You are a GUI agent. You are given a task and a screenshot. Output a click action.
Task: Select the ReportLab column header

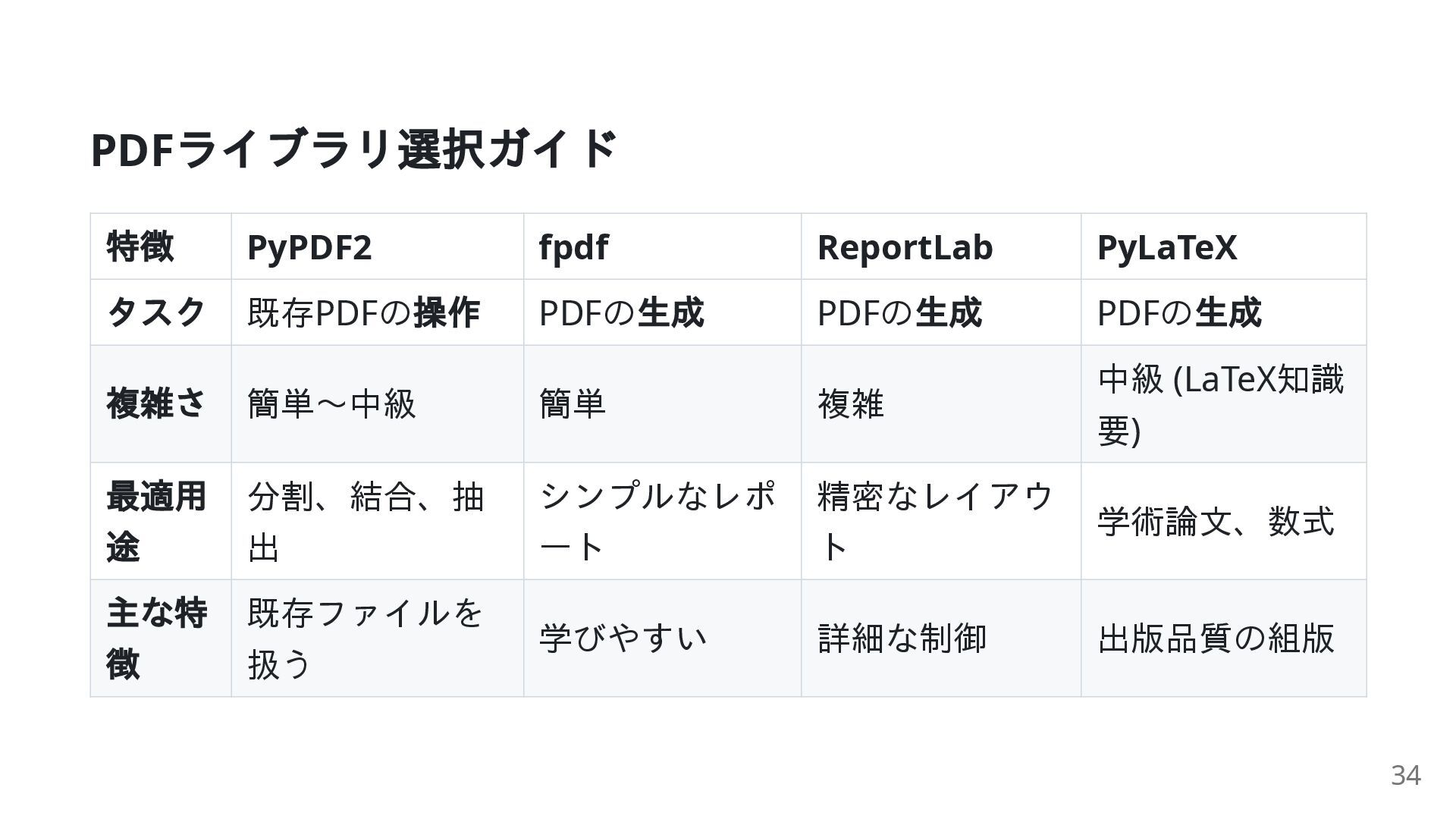[x=905, y=247]
